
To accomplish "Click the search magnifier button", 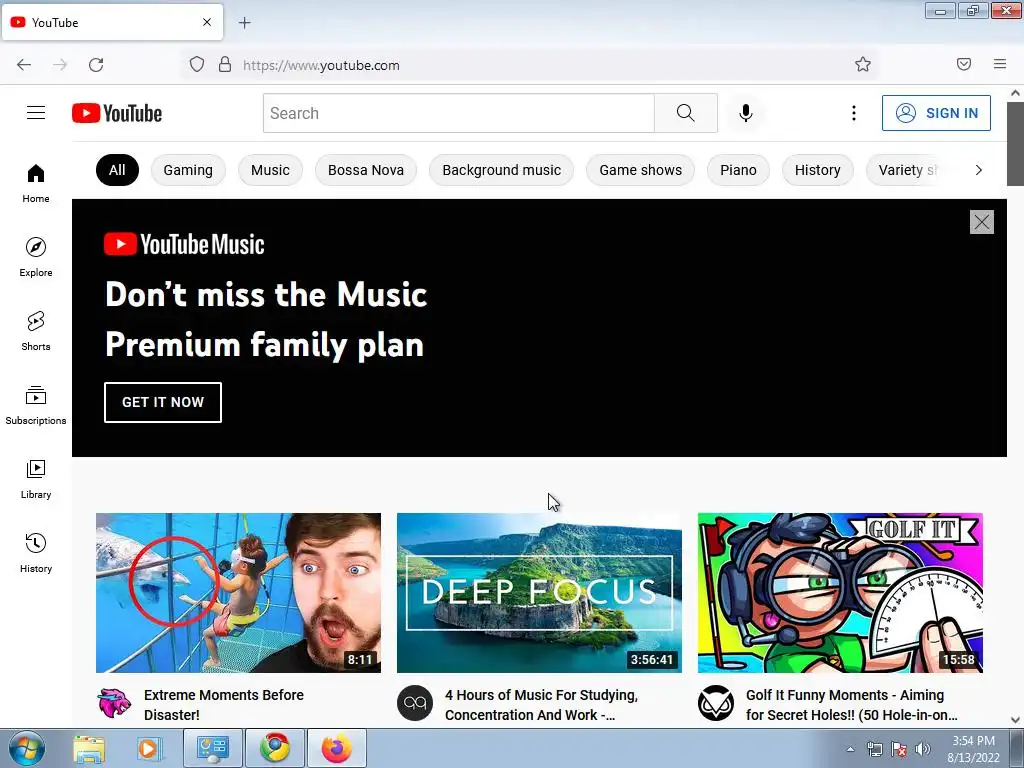I will tap(686, 113).
